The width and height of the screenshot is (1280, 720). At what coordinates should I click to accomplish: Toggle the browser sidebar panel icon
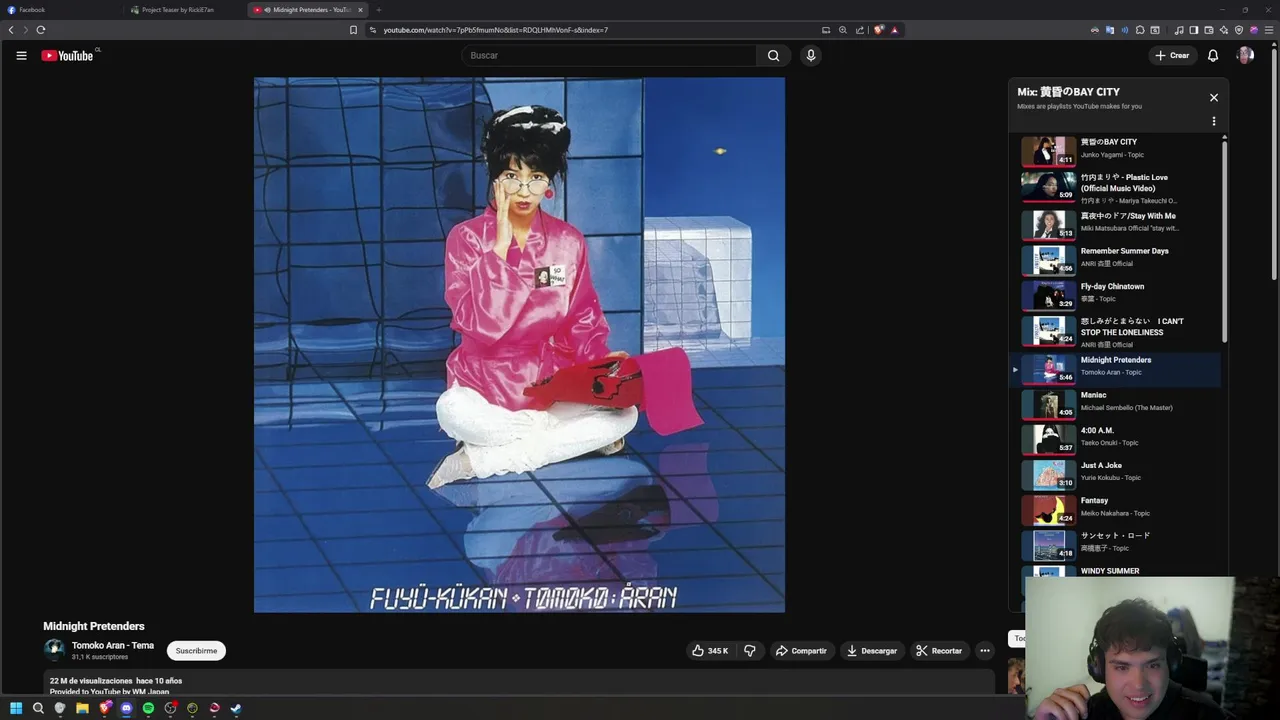pos(1194,30)
